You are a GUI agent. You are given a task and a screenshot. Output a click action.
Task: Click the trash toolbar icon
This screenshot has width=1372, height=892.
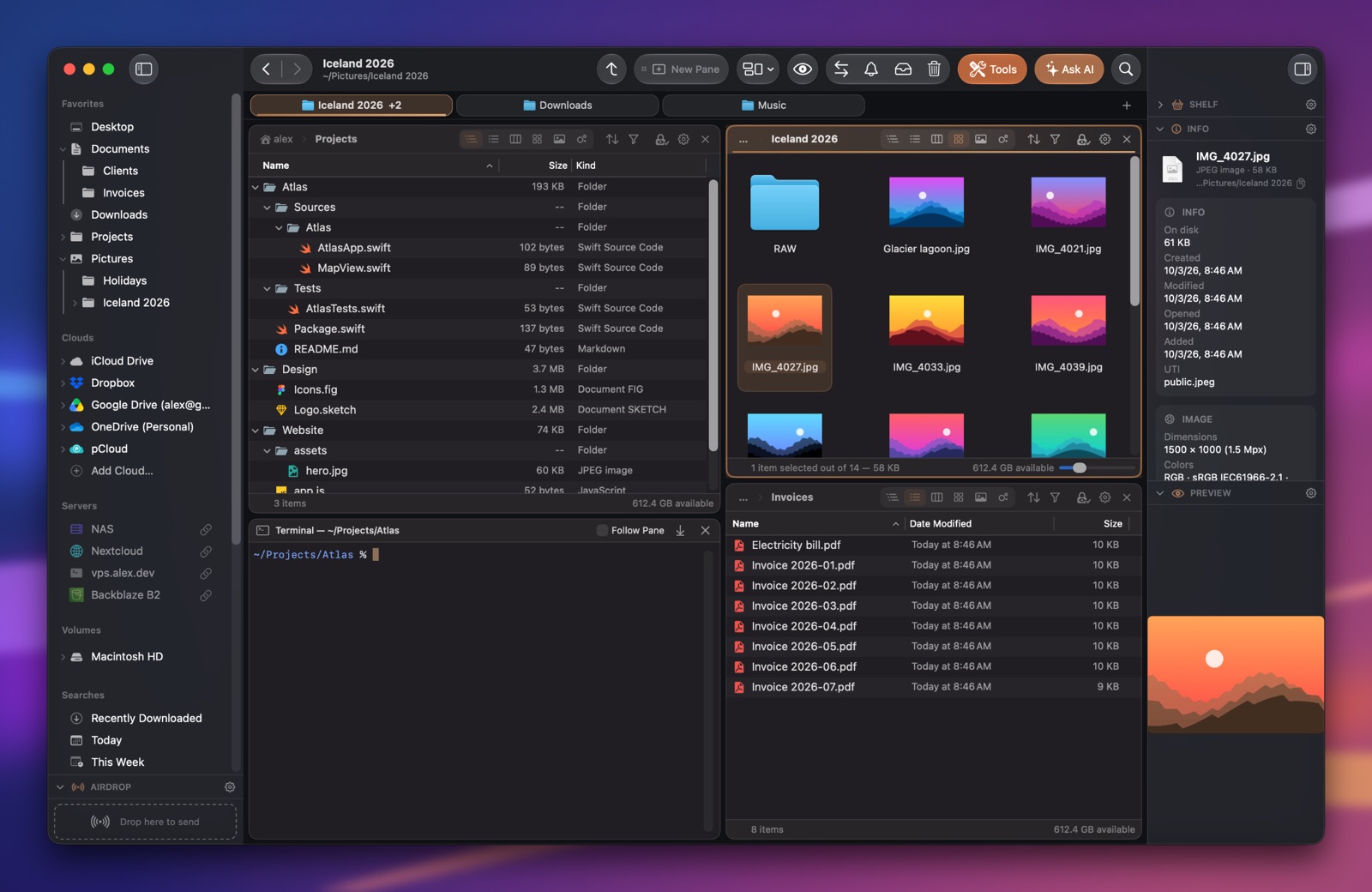coord(934,69)
